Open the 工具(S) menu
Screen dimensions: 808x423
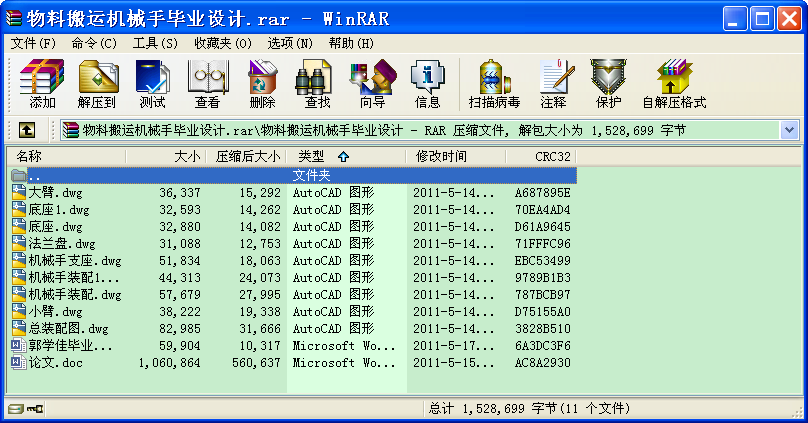[x=155, y=43]
